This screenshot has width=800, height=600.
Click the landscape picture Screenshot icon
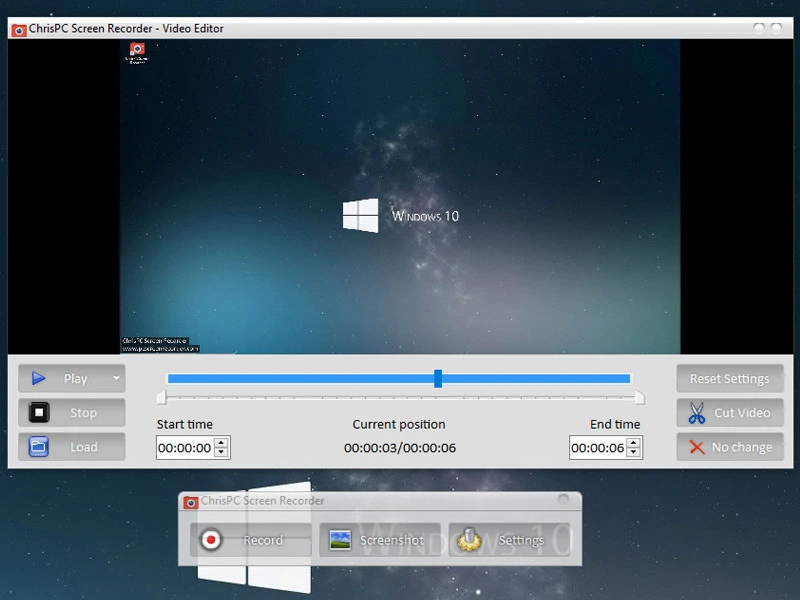[x=340, y=540]
